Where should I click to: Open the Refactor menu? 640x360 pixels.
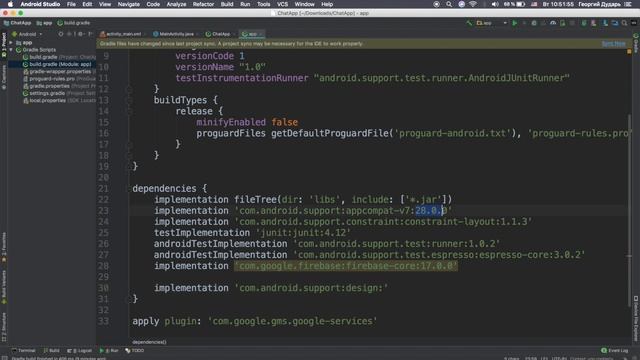pyautogui.click(x=203, y=4)
